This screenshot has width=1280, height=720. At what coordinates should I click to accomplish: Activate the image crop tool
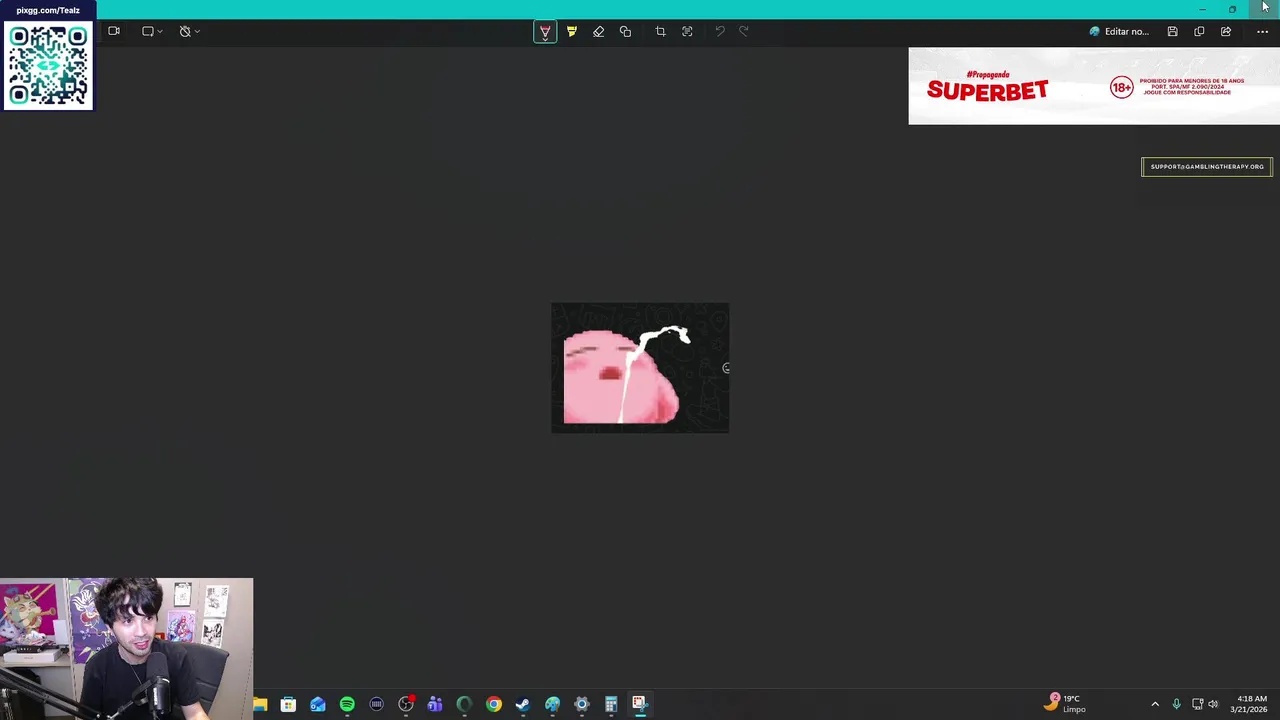click(660, 32)
